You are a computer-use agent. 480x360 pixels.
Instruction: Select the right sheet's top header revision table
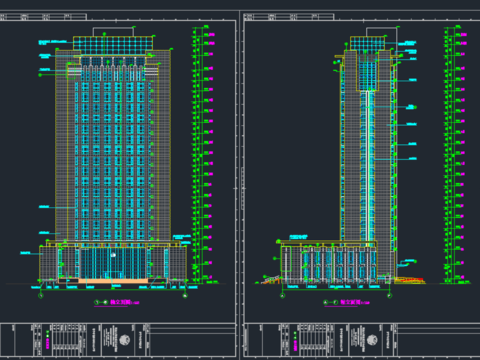coord(289,17)
